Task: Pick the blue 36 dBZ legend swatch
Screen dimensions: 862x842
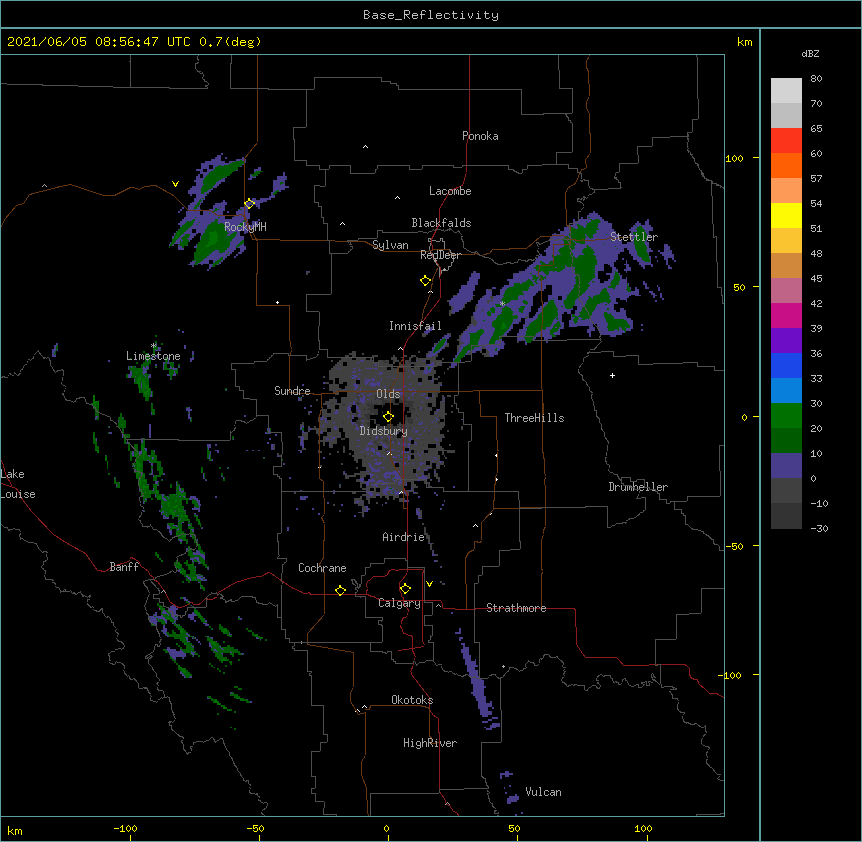Action: click(786, 365)
